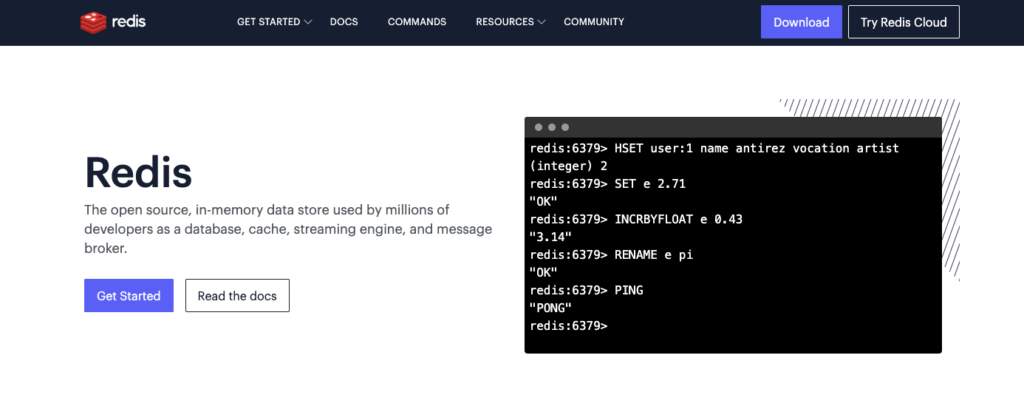Click the large Redis heading
1024x412 pixels.
[x=138, y=172]
